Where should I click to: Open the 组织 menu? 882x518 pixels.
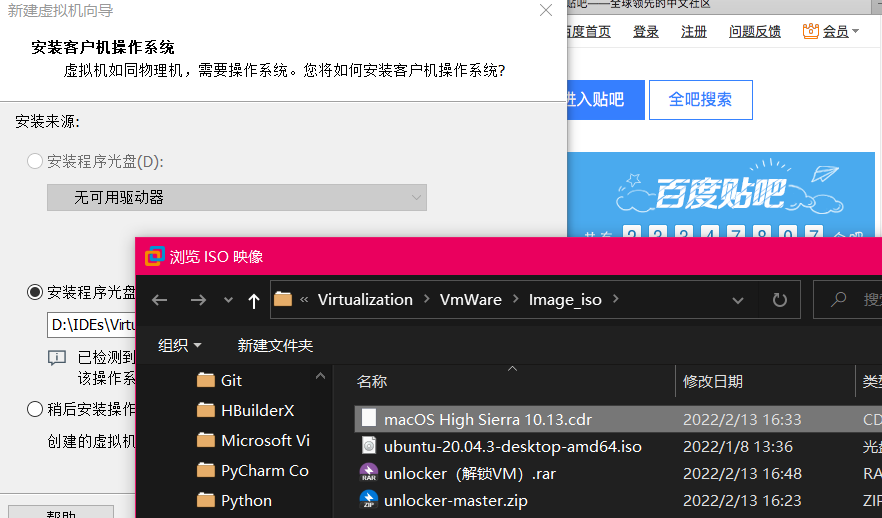coord(179,345)
